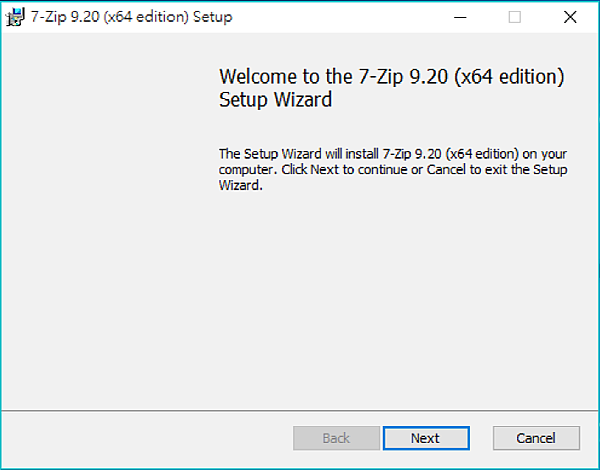600x470 pixels.
Task: Click the 7-Zip installer icon in title bar
Action: pos(15,17)
